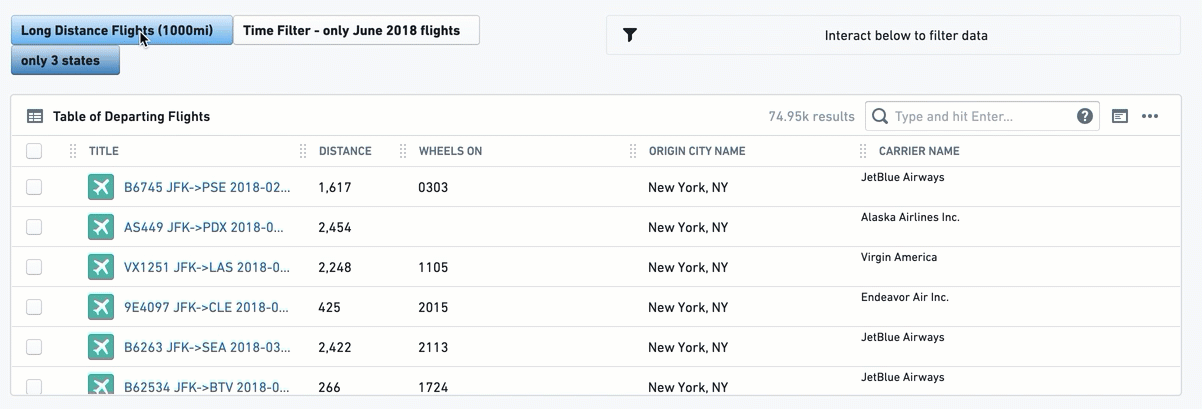
Task: Tick the checkbox for B6745 JFK->PSE row
Action: (x=34, y=187)
